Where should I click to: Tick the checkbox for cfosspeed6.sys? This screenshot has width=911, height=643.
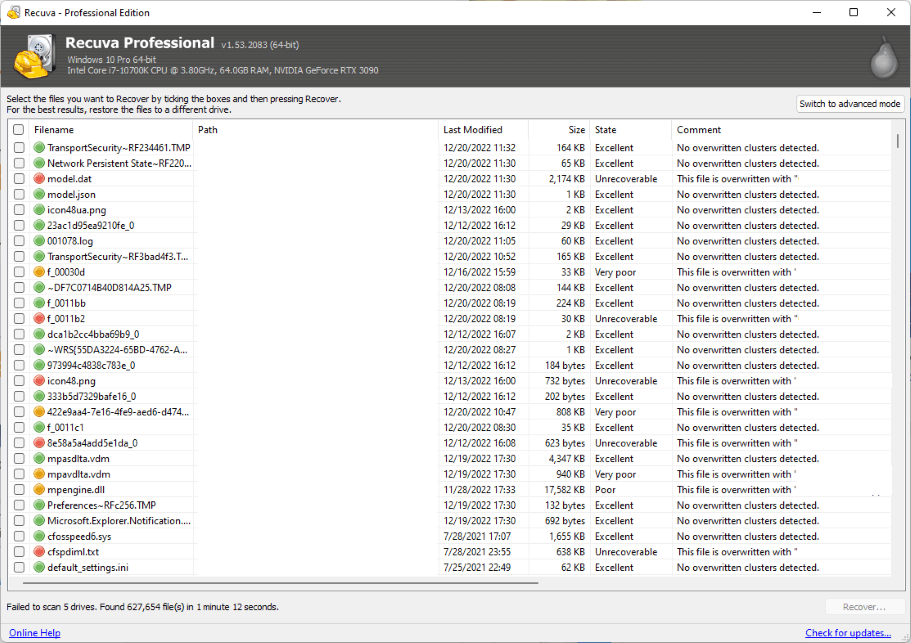pyautogui.click(x=19, y=536)
